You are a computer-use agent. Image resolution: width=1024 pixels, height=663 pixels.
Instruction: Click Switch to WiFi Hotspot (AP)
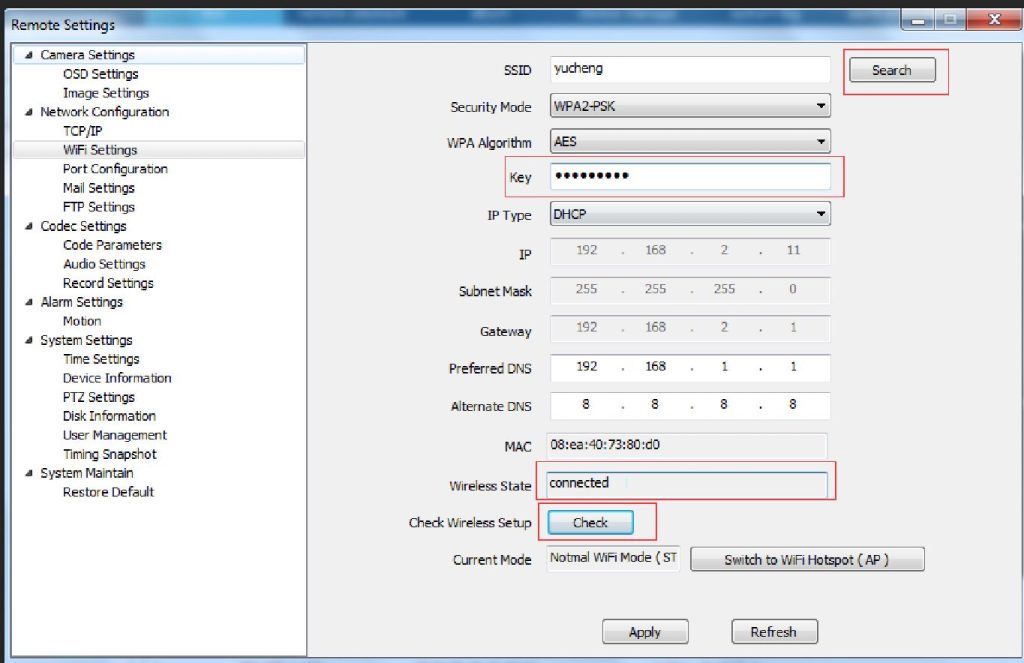click(x=806, y=559)
